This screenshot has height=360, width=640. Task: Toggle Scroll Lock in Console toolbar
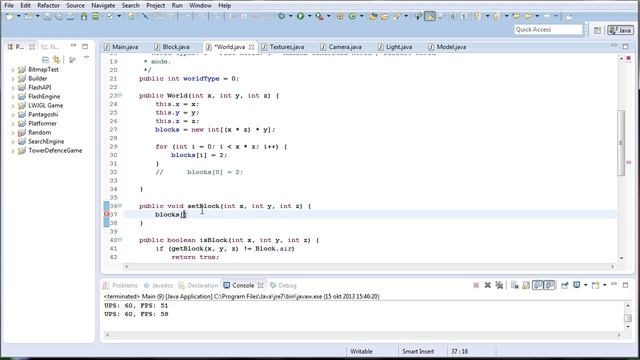coord(526,285)
